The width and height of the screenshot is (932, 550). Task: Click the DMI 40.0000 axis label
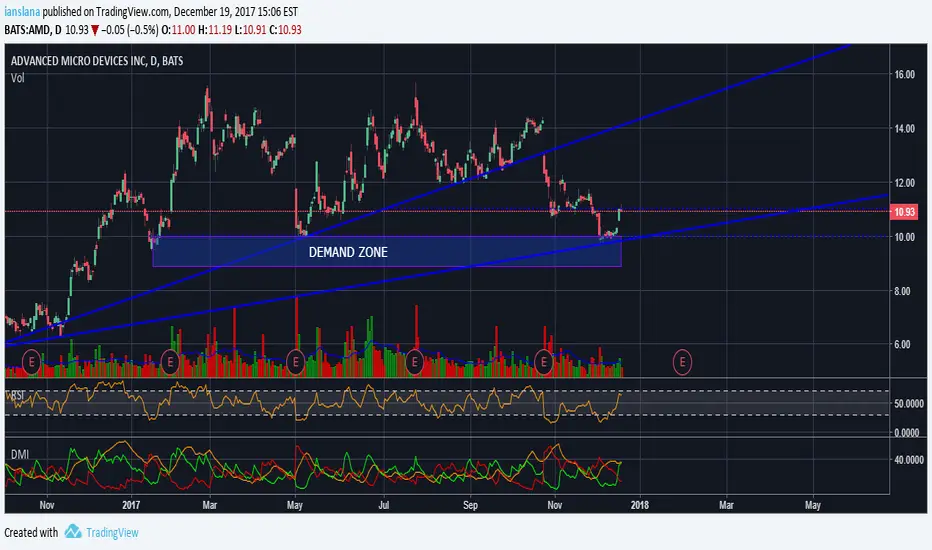click(909, 460)
